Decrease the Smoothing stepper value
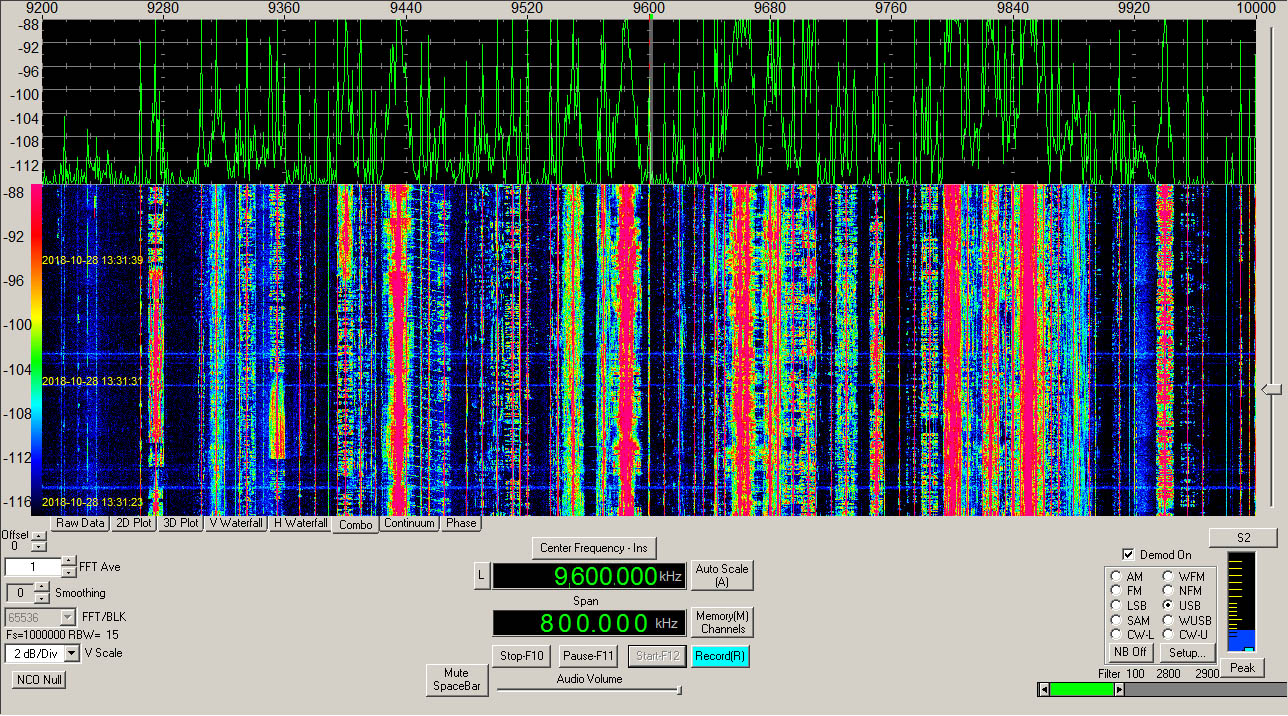Viewport: 1288px width, 716px height. click(42, 598)
